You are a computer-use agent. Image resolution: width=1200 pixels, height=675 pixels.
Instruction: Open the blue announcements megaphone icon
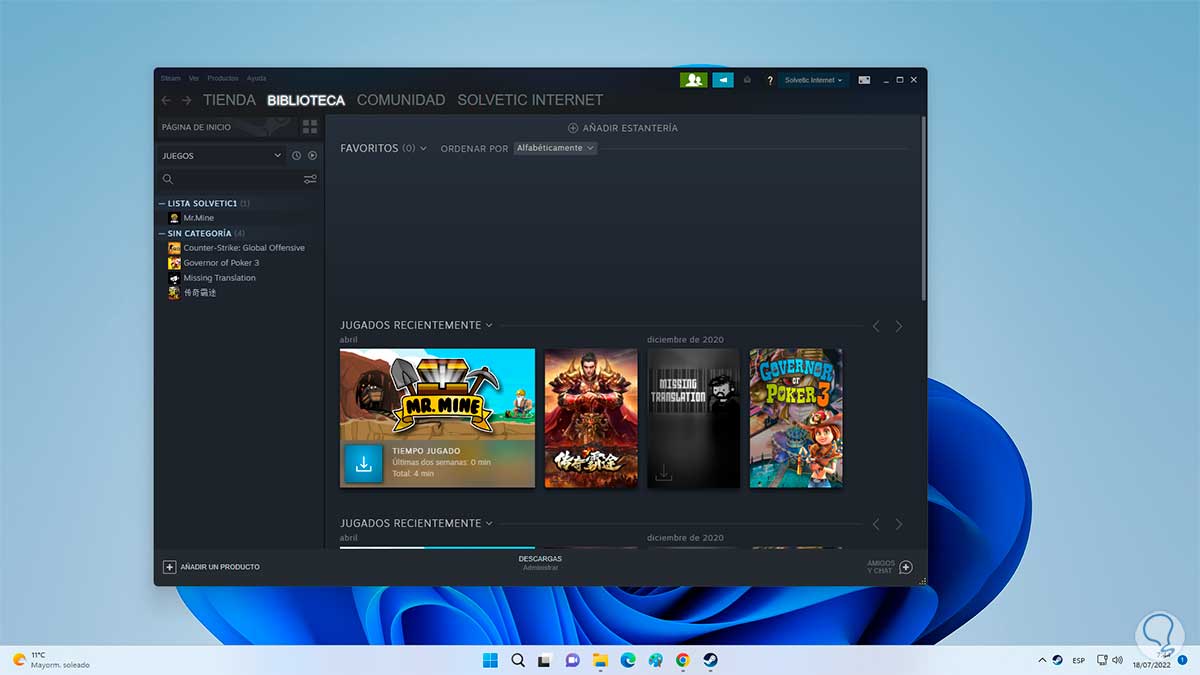(722, 80)
